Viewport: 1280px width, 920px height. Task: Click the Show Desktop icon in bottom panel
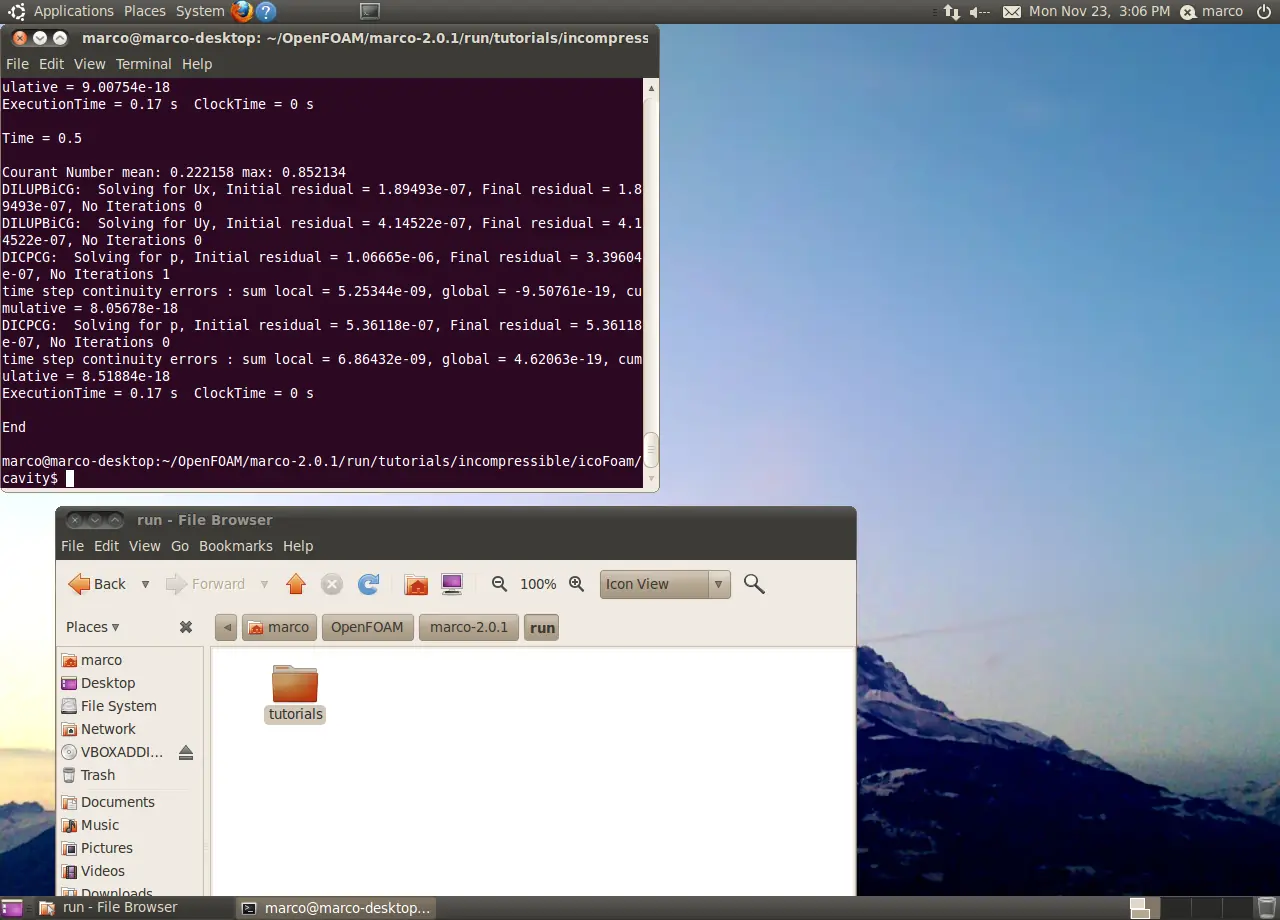12,908
